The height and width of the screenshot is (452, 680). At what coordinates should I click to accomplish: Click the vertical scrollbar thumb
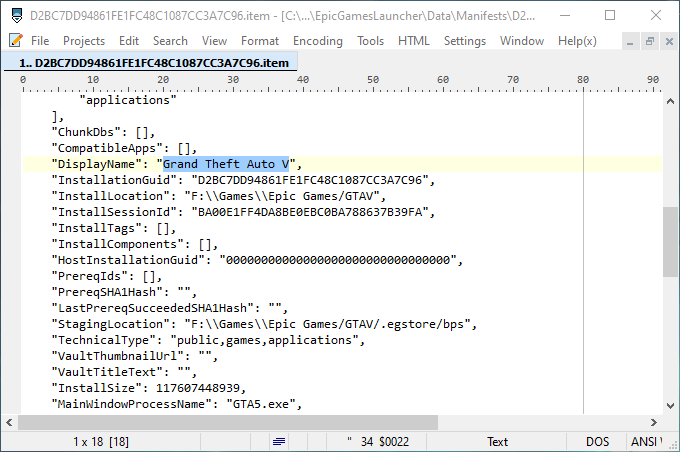pos(670,242)
